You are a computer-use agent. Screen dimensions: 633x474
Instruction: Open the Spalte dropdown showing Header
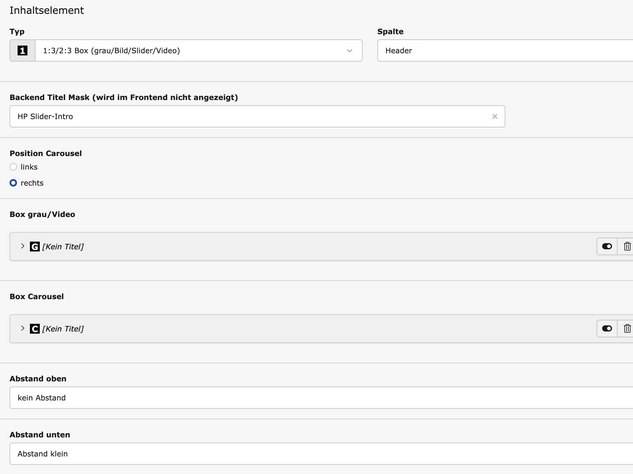point(505,50)
